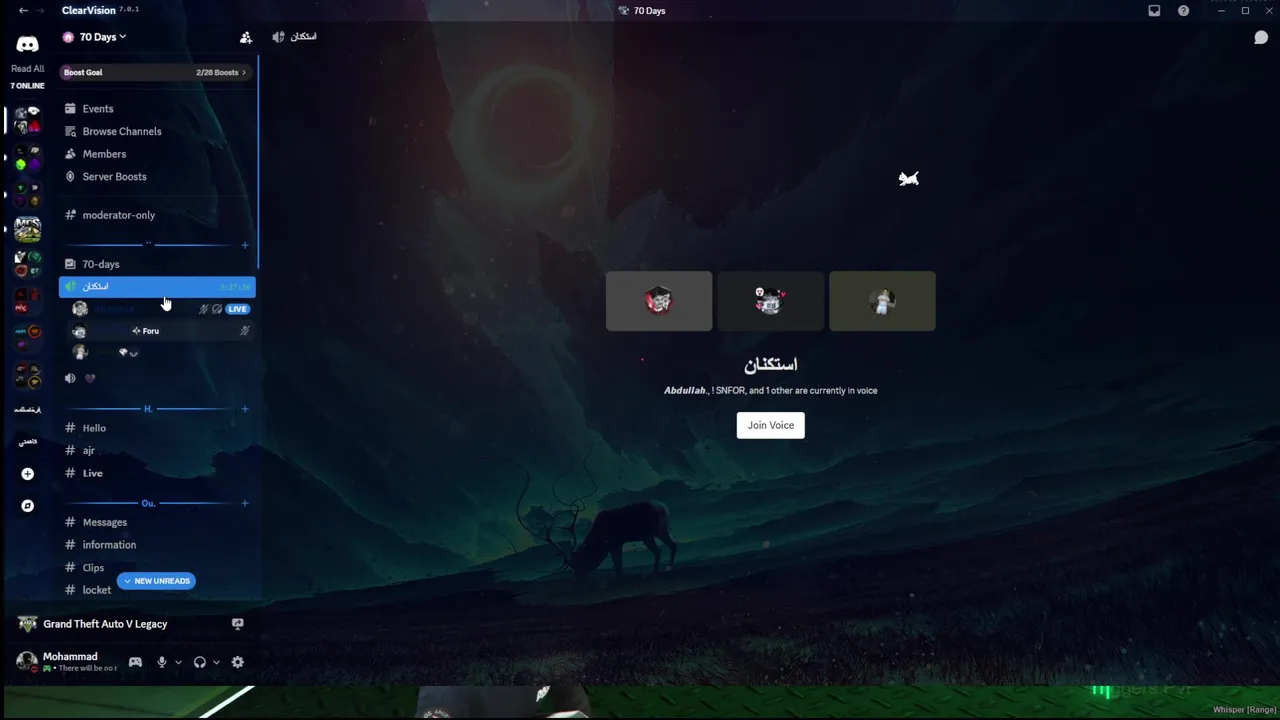Click Join Voice button
1280x720 pixels.
coord(770,425)
